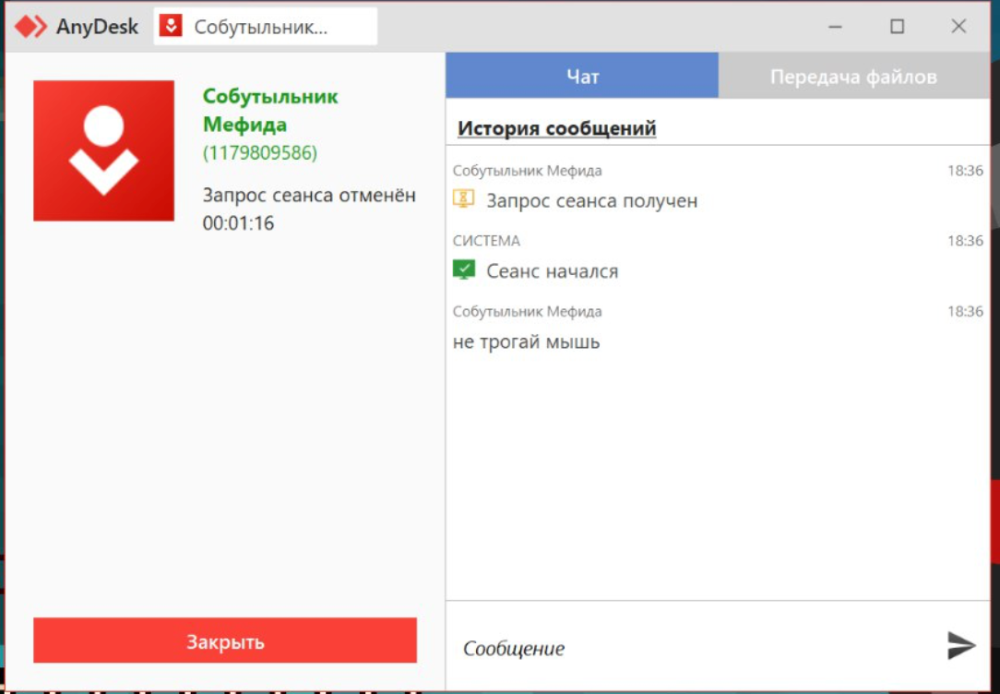
Task: Click the СИСТЕМА sender label
Action: click(x=487, y=241)
